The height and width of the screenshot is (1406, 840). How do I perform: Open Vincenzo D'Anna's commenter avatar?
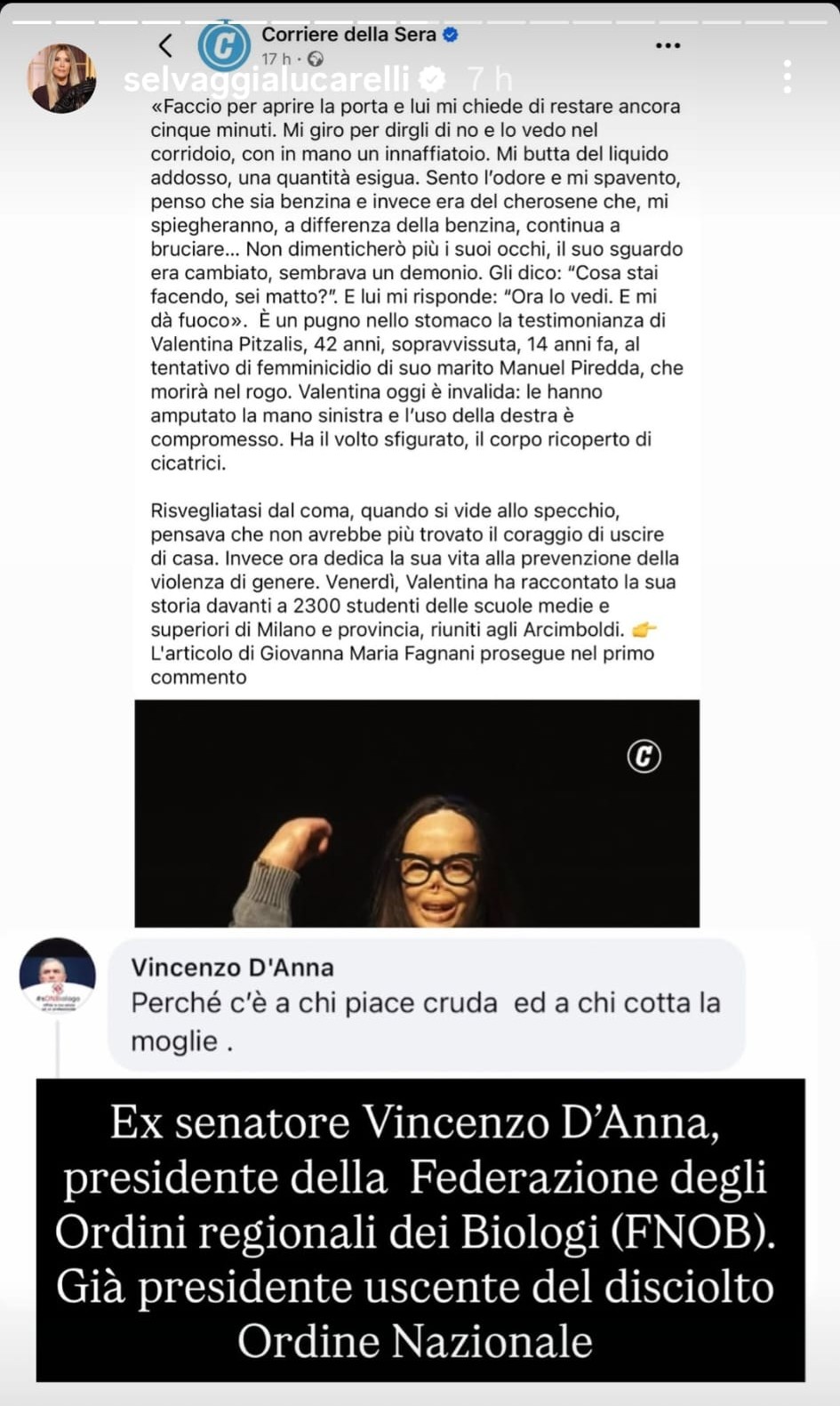(x=58, y=976)
